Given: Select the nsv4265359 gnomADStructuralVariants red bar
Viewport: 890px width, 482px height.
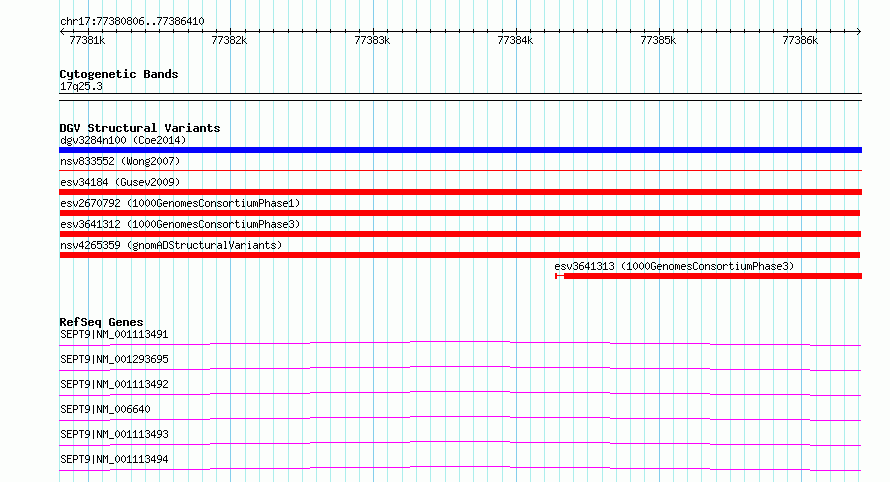Looking at the screenshot, I should tap(460, 255).
